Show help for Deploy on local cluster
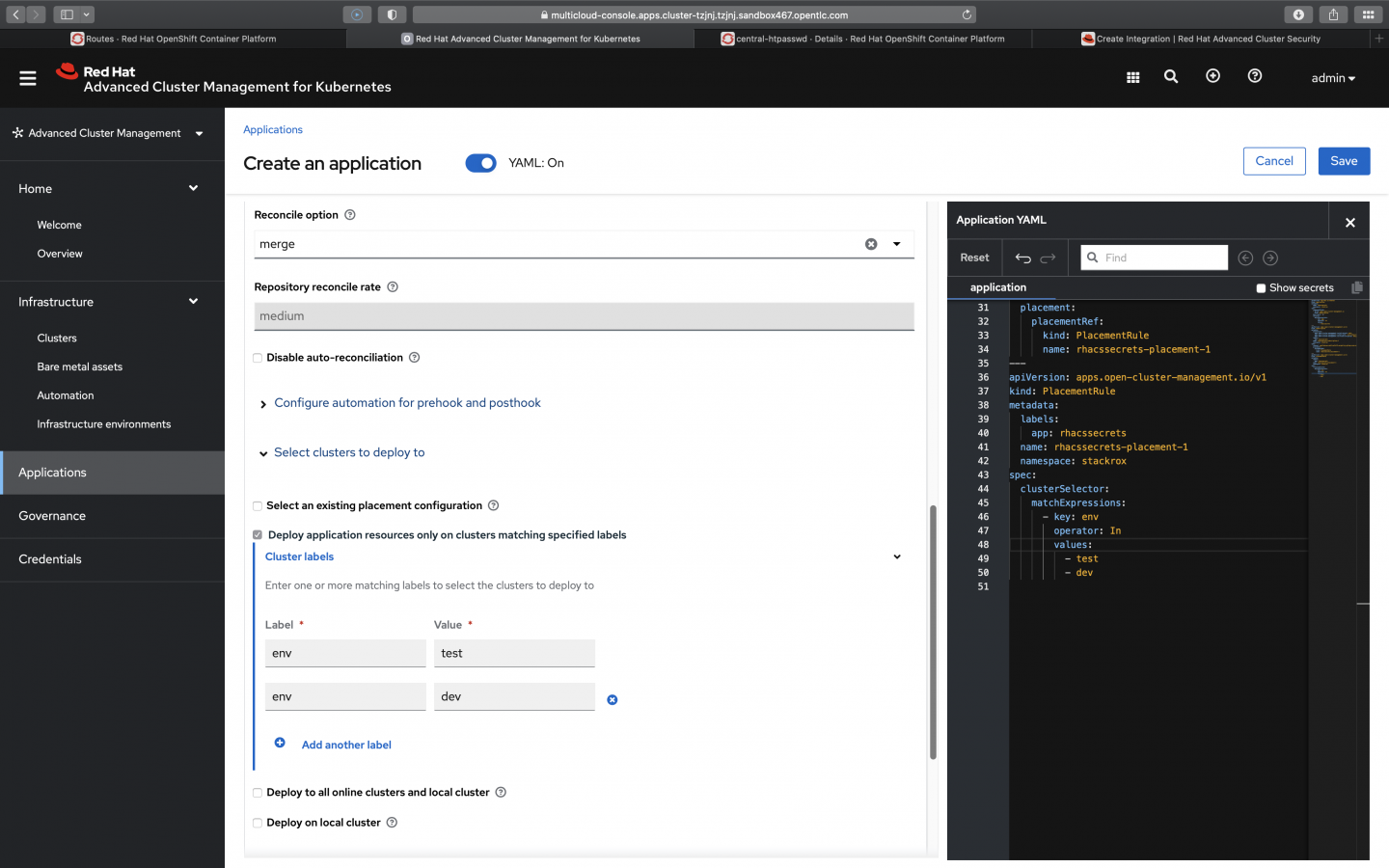The height and width of the screenshot is (868, 1389). pyautogui.click(x=392, y=823)
